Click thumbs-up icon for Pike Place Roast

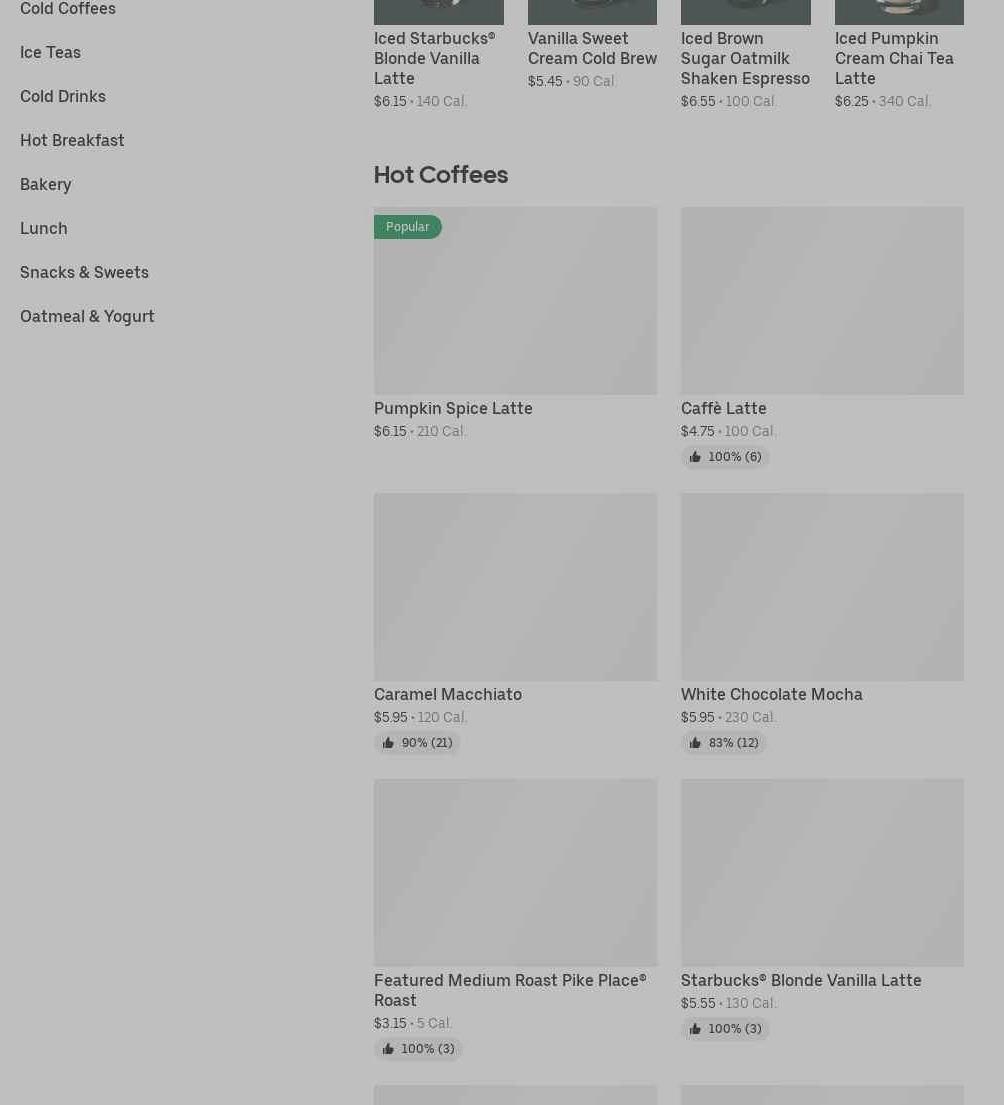point(388,1049)
